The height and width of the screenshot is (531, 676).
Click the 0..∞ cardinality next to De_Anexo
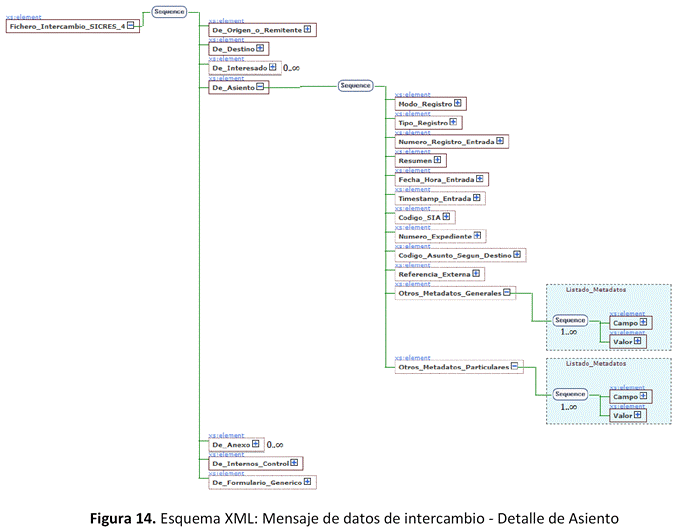(x=275, y=445)
